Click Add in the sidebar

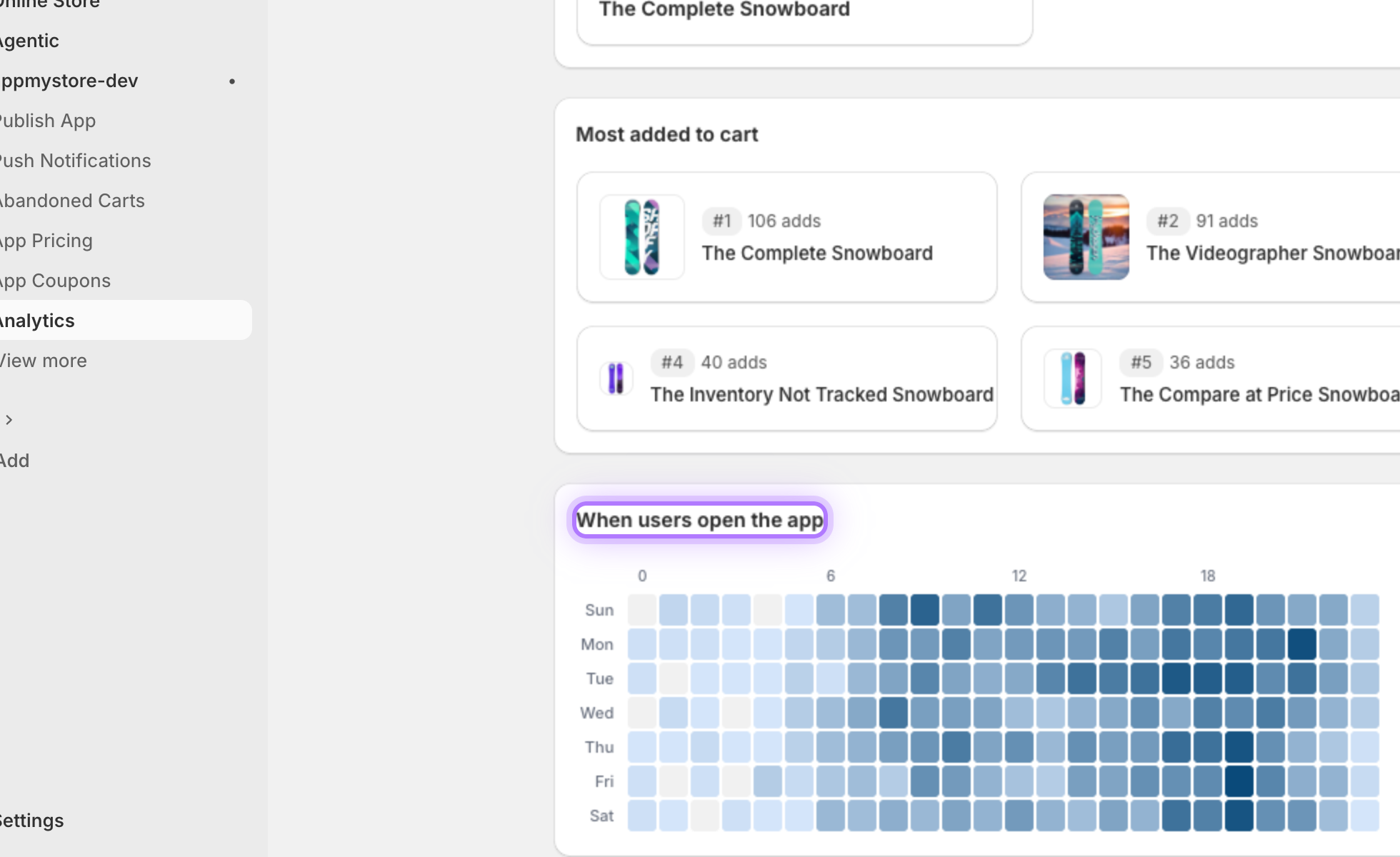[14, 461]
